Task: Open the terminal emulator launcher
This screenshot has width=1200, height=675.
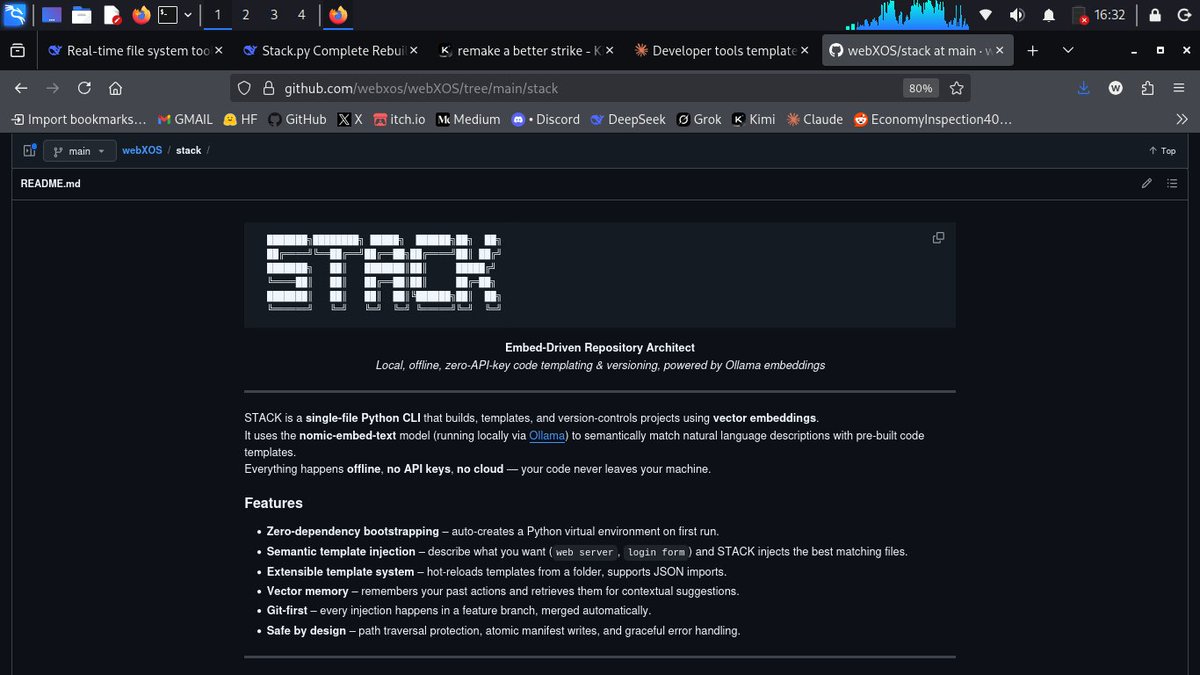Action: pyautogui.click(x=169, y=15)
